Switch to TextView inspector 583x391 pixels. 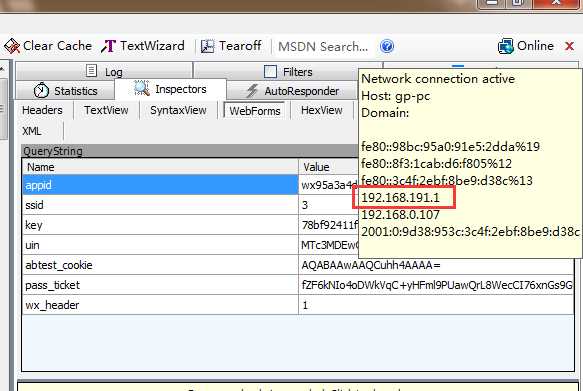(106, 110)
